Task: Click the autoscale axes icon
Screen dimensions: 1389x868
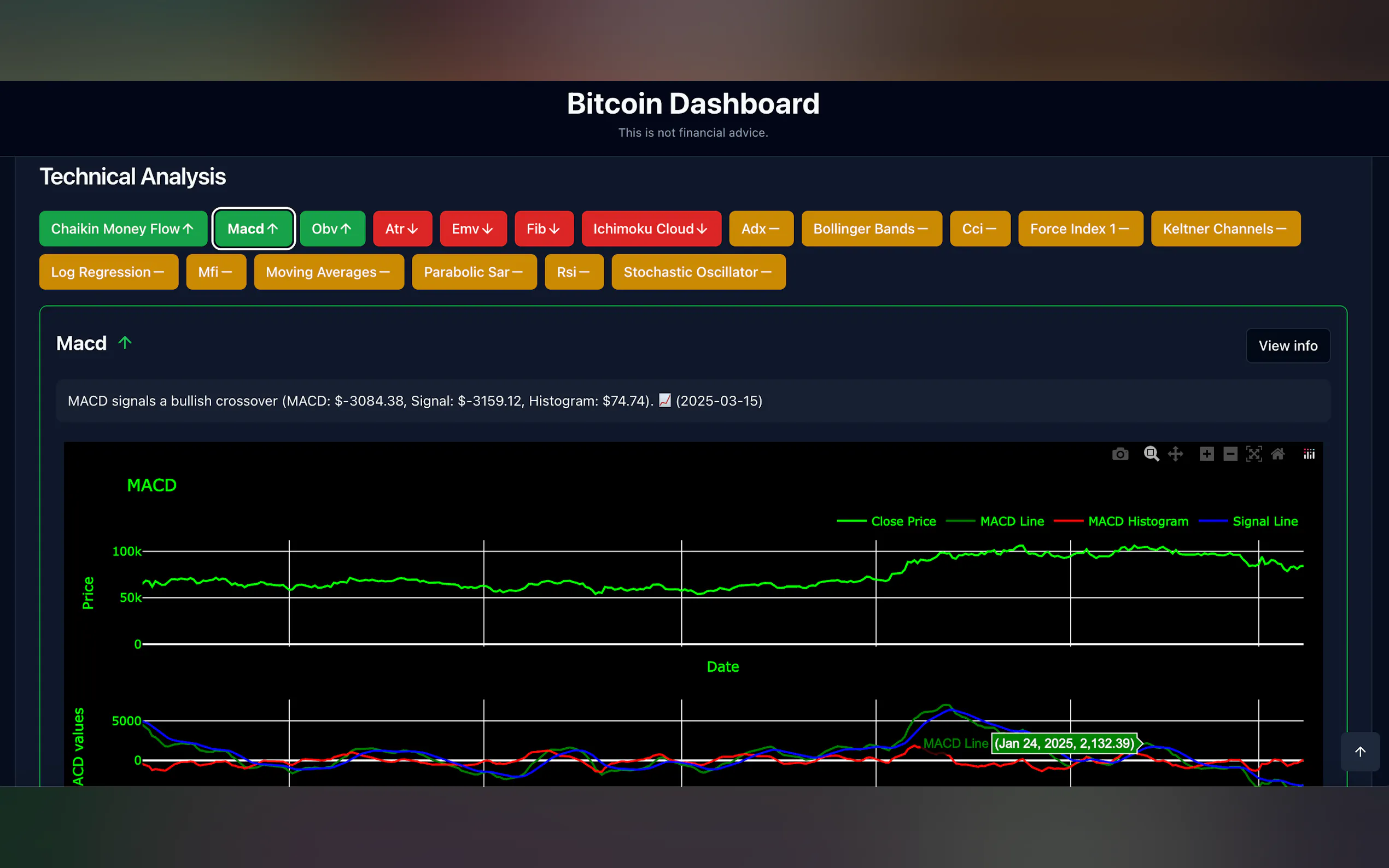Action: 1253,454
